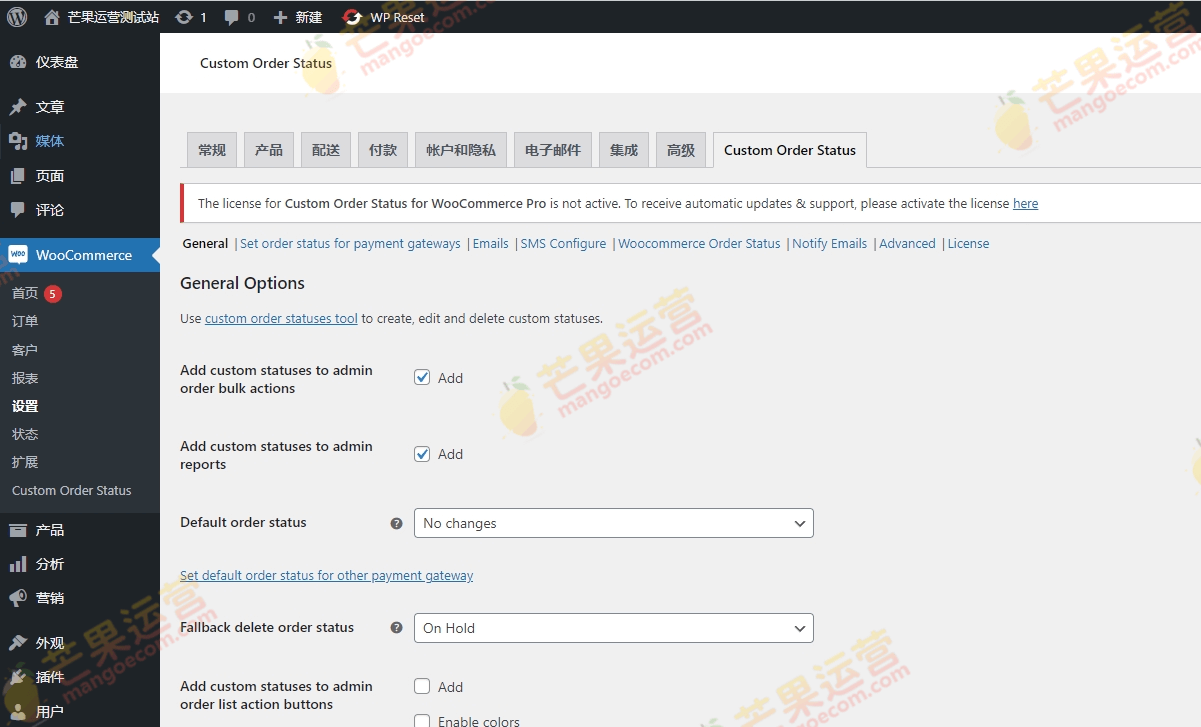Click the WP Reset icon in the toolbar
The height and width of the screenshot is (727, 1201).
pyautogui.click(x=352, y=16)
